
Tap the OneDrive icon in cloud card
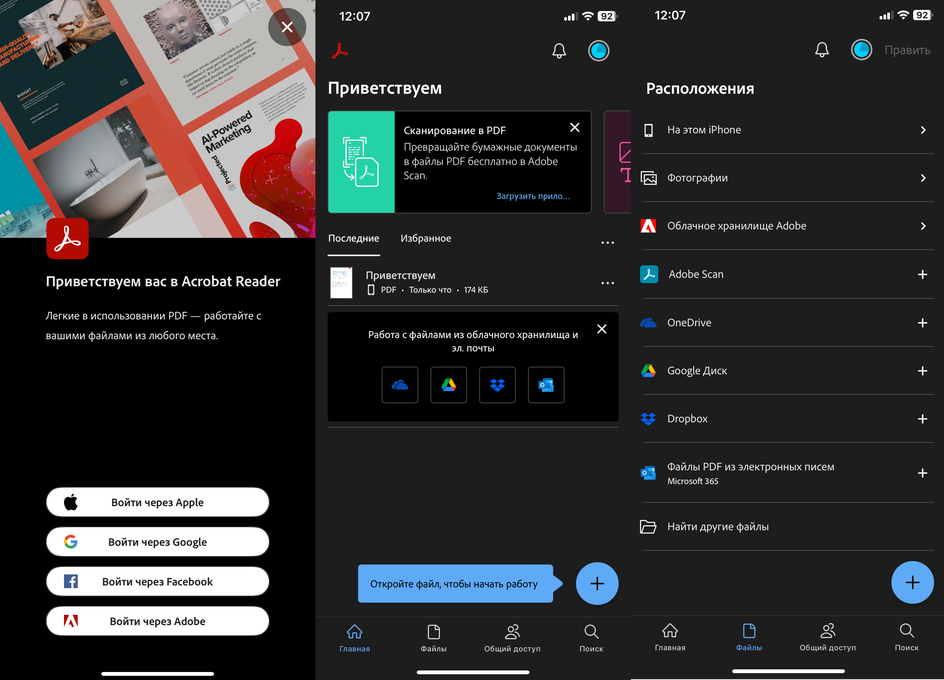pyautogui.click(x=400, y=385)
